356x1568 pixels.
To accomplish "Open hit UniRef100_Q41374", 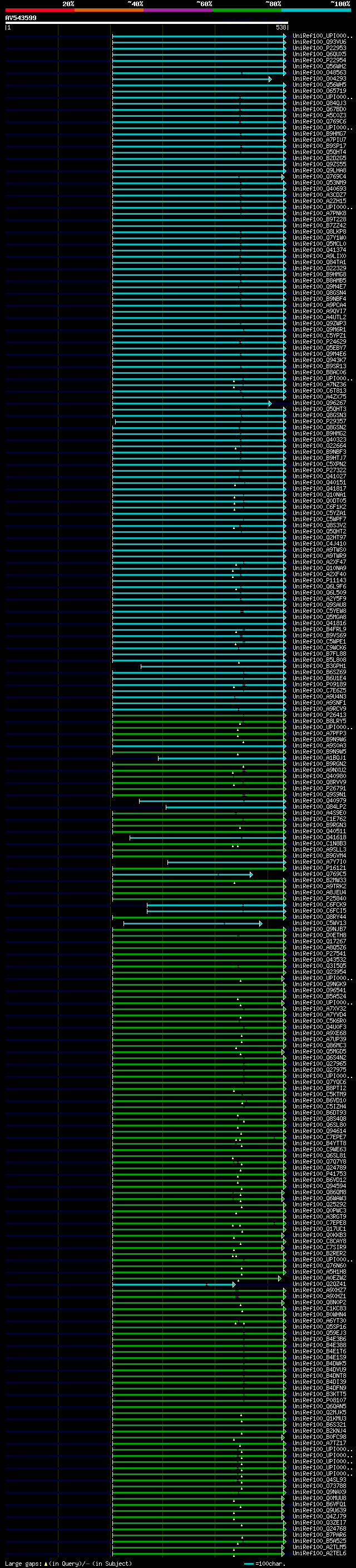I will tap(319, 250).
